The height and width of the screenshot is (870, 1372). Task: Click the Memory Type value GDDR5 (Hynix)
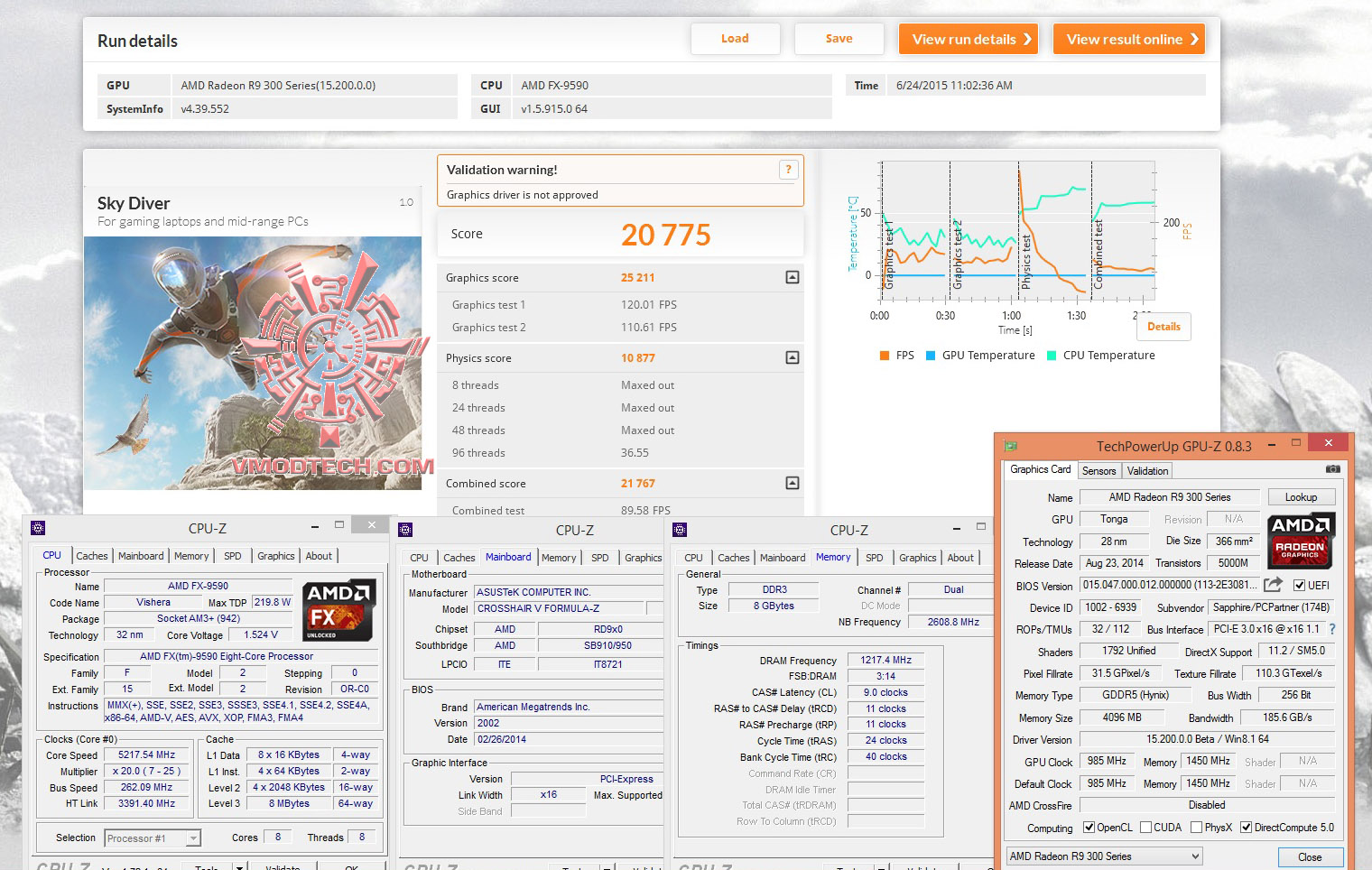pos(1136,695)
